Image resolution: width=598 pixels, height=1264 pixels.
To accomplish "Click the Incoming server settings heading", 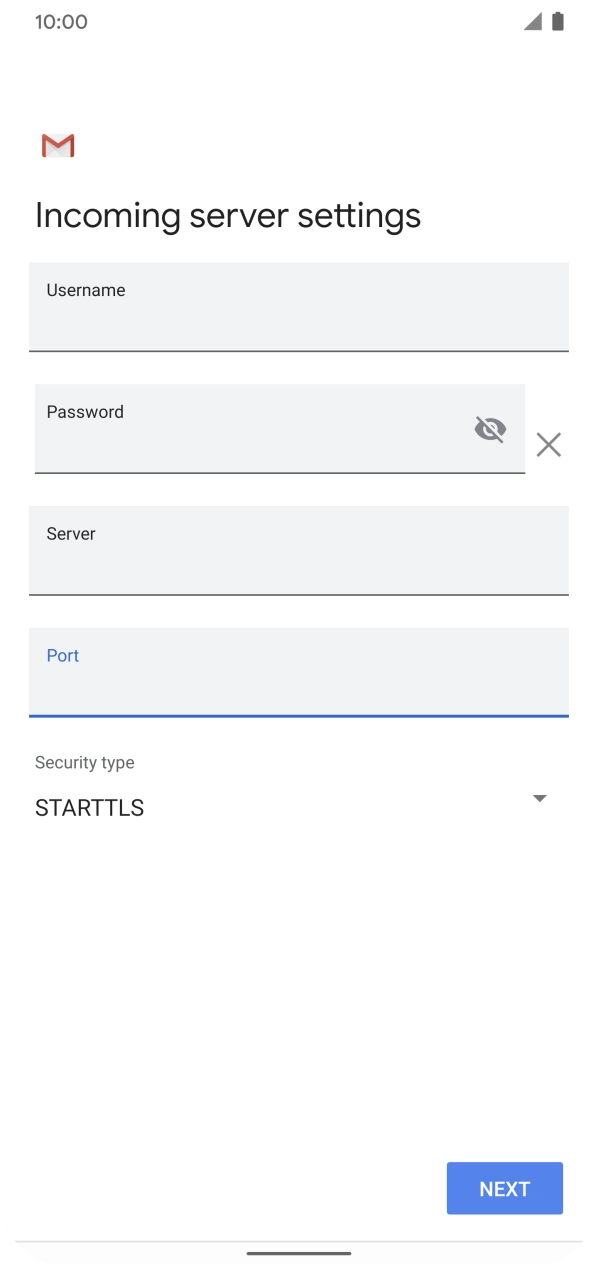I will tap(228, 216).
